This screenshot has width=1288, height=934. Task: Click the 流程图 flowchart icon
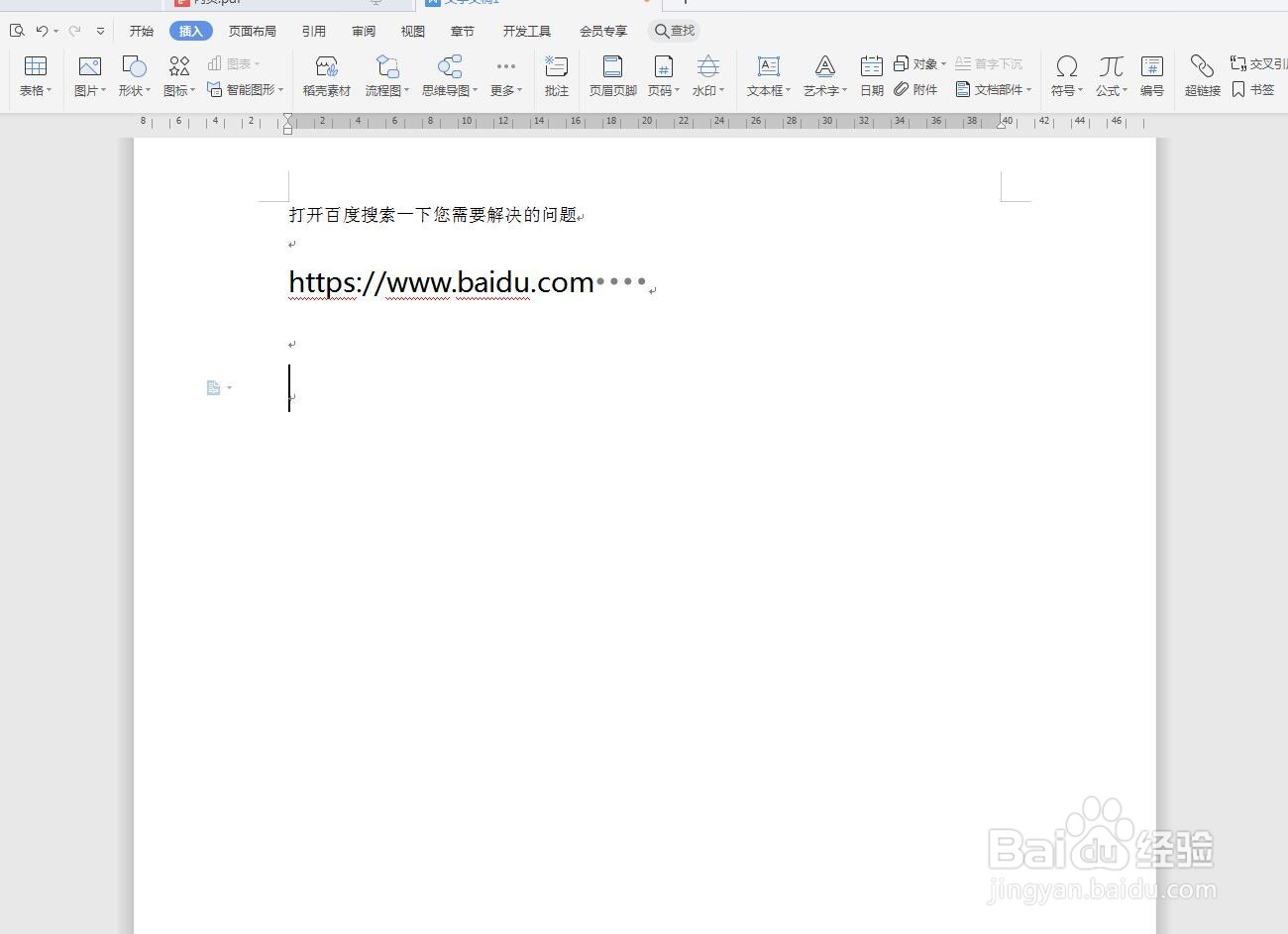(x=387, y=66)
